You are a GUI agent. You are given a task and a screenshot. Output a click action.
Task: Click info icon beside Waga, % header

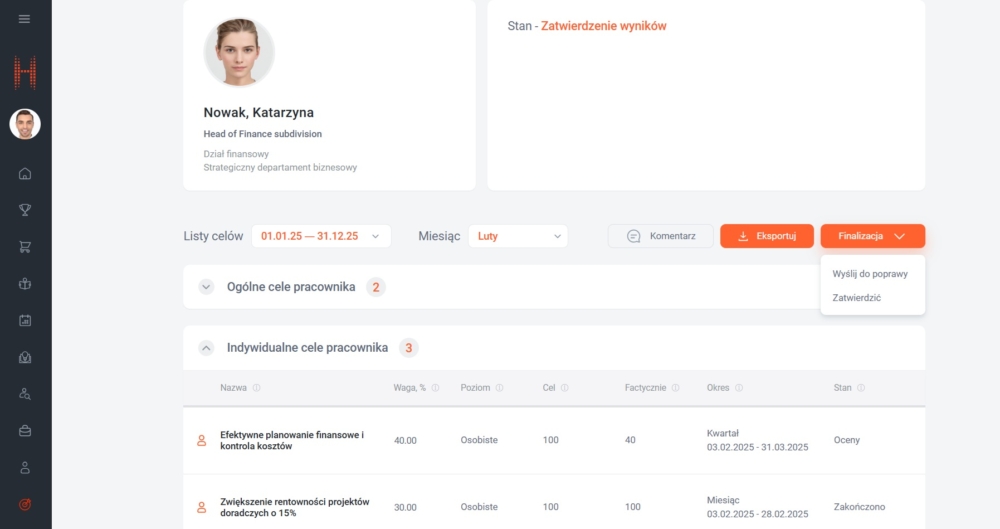[435, 388]
